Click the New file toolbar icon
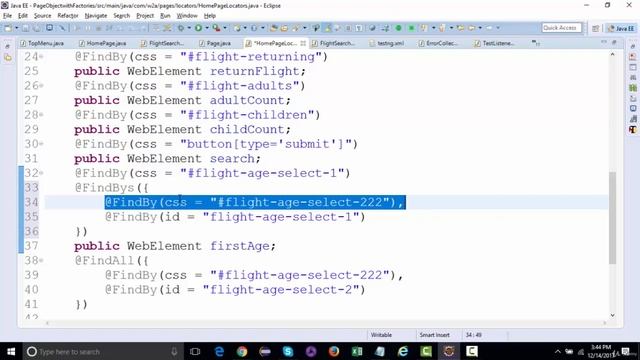The image size is (640, 360). click(8, 28)
